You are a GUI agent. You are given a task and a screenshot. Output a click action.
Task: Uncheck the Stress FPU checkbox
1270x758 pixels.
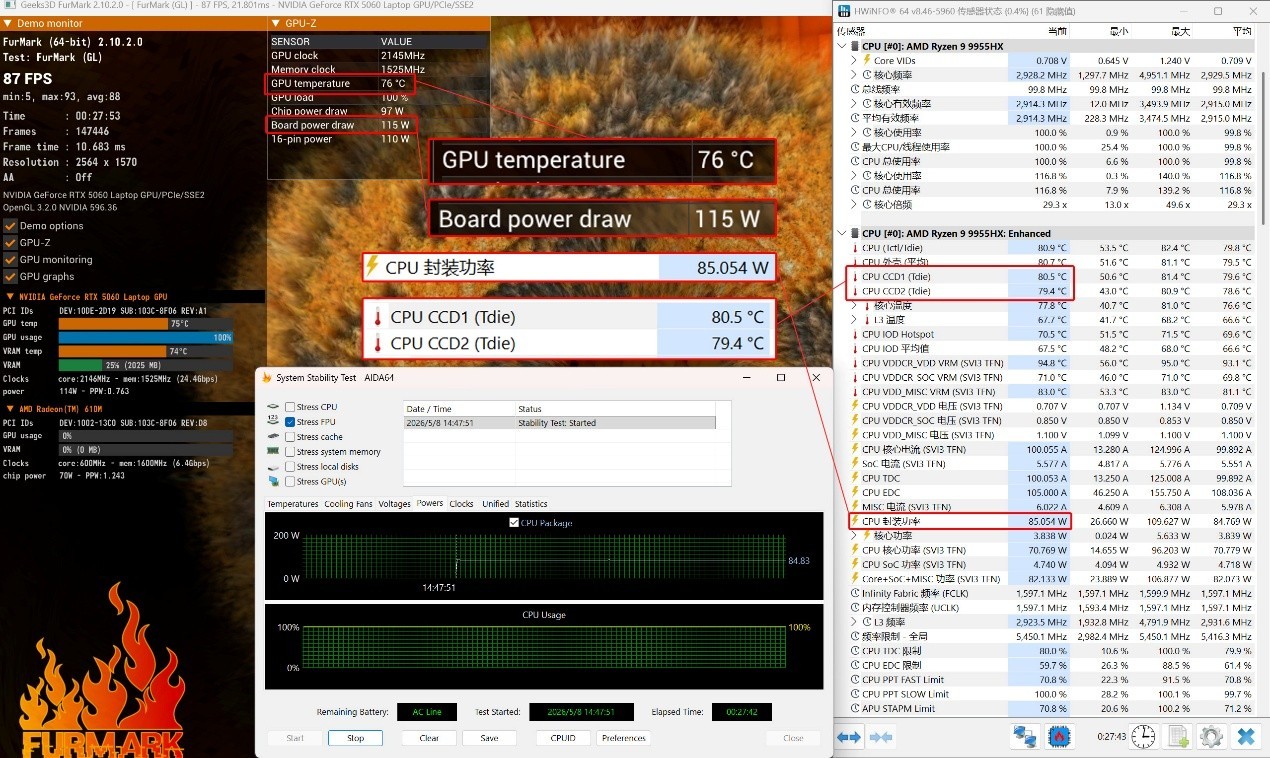tap(290, 422)
